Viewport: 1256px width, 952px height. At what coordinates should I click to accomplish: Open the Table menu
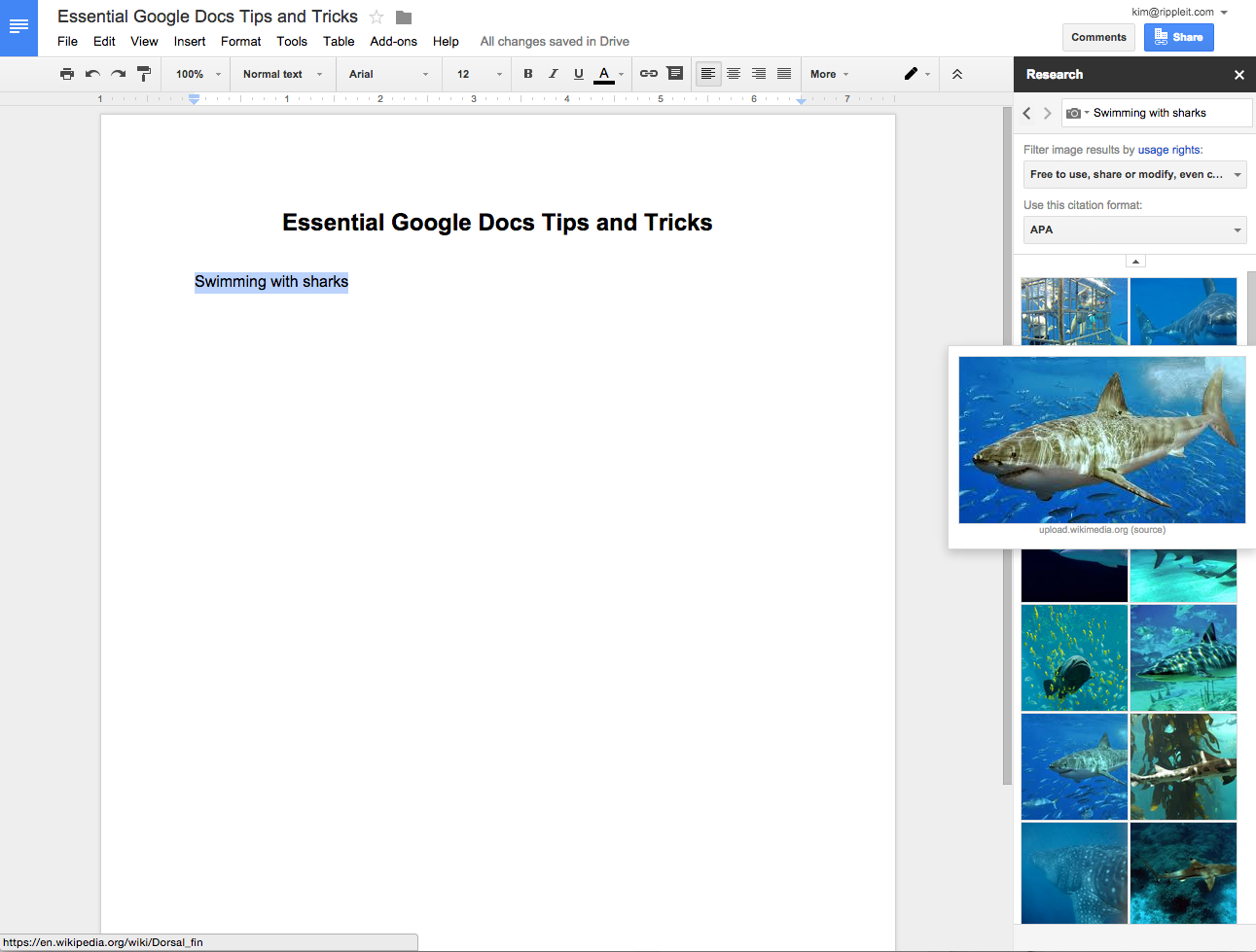click(x=339, y=42)
